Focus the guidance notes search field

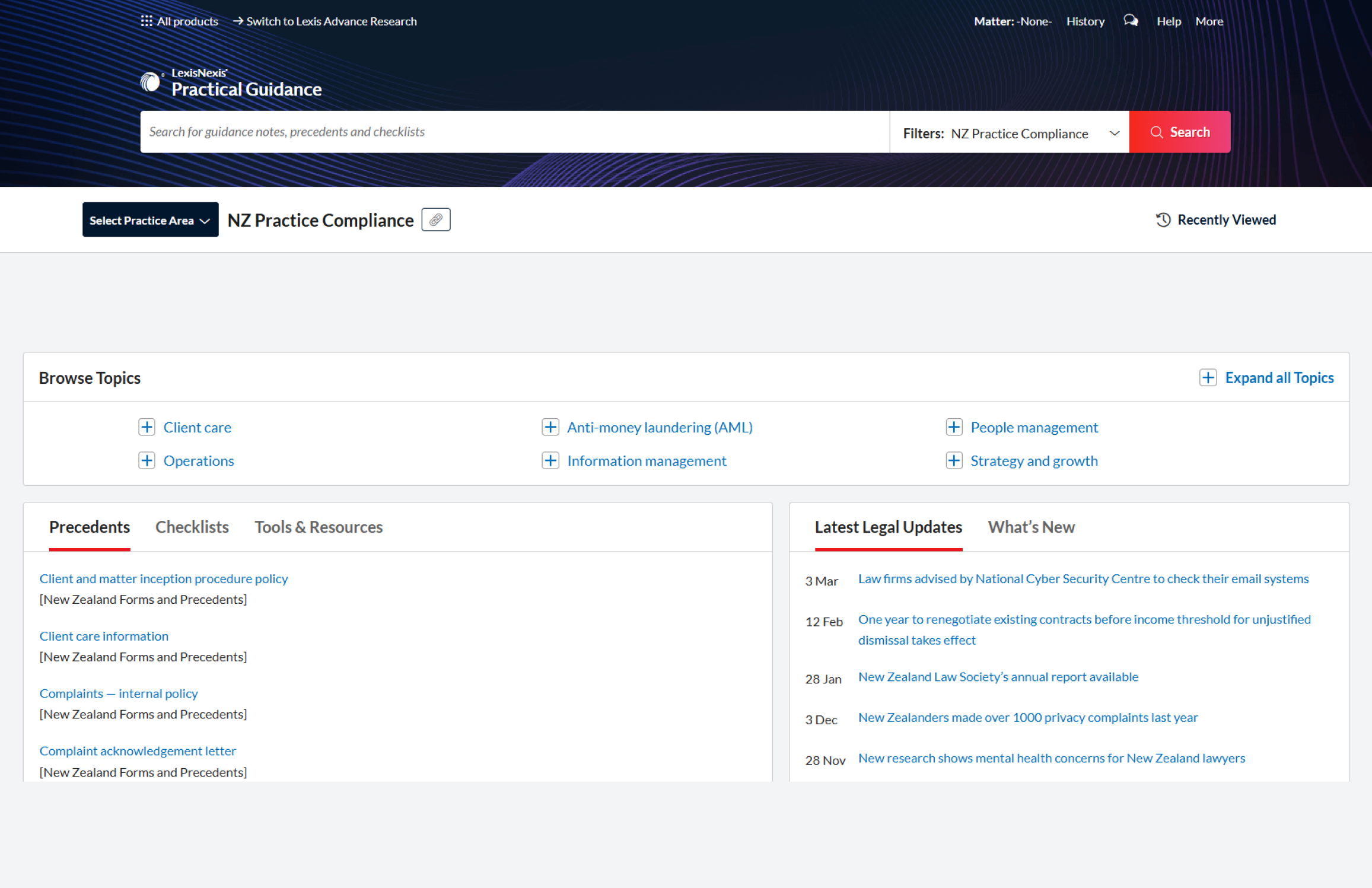(x=515, y=132)
